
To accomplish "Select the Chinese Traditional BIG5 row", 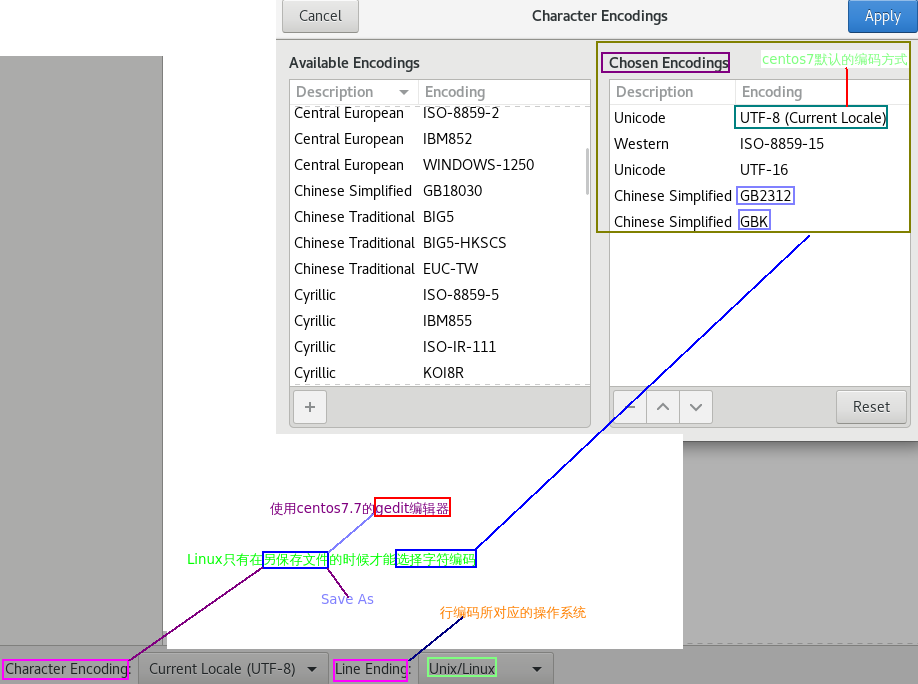I will click(440, 217).
